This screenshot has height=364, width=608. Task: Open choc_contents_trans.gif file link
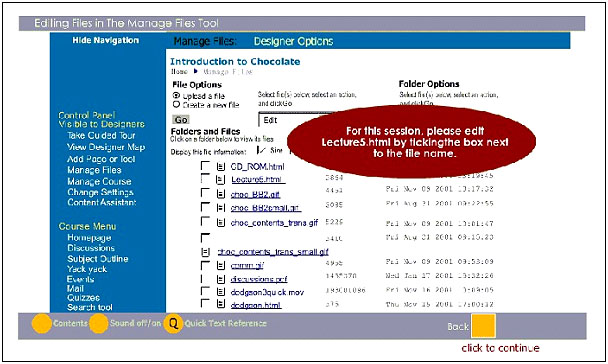pyautogui.click(x=274, y=223)
